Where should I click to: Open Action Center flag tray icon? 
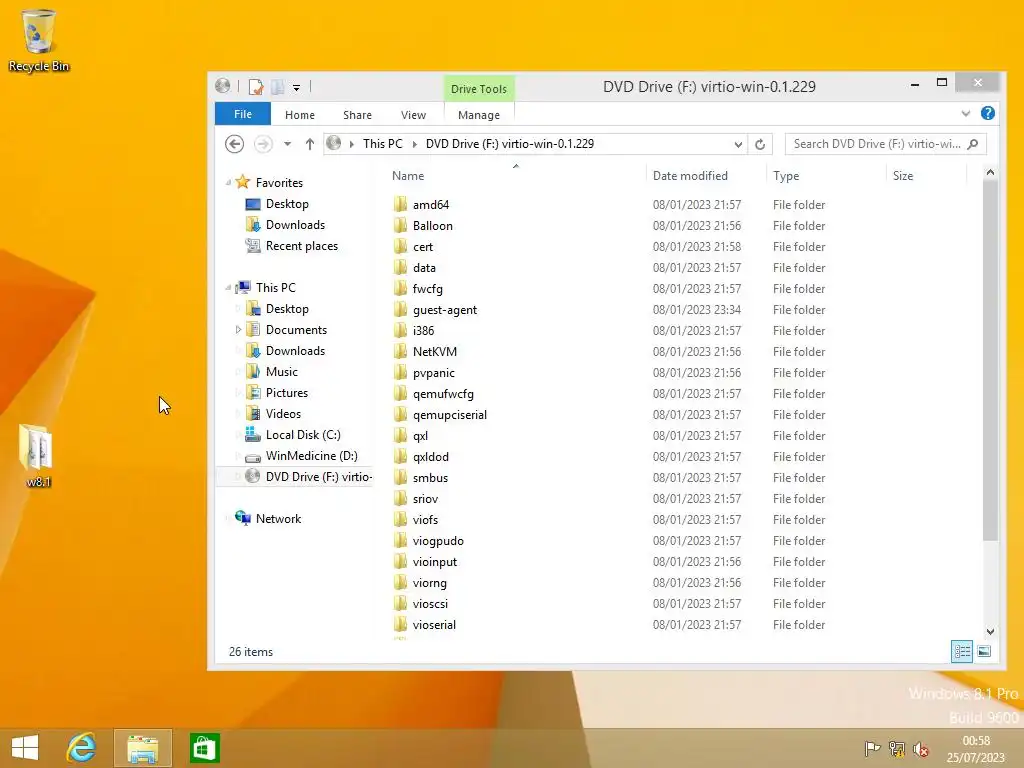[872, 749]
